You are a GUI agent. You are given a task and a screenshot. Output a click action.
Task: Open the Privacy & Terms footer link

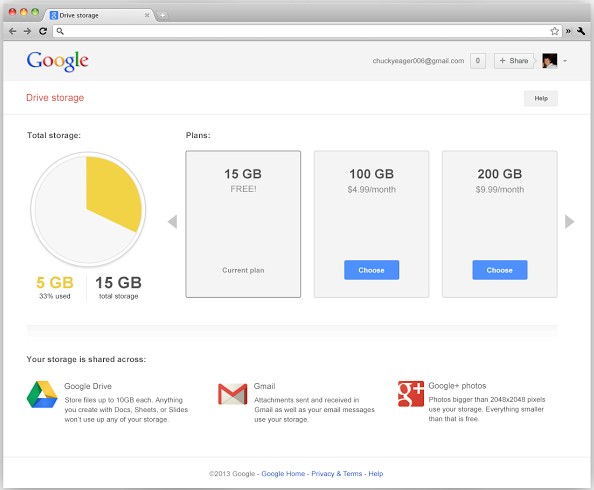336,474
